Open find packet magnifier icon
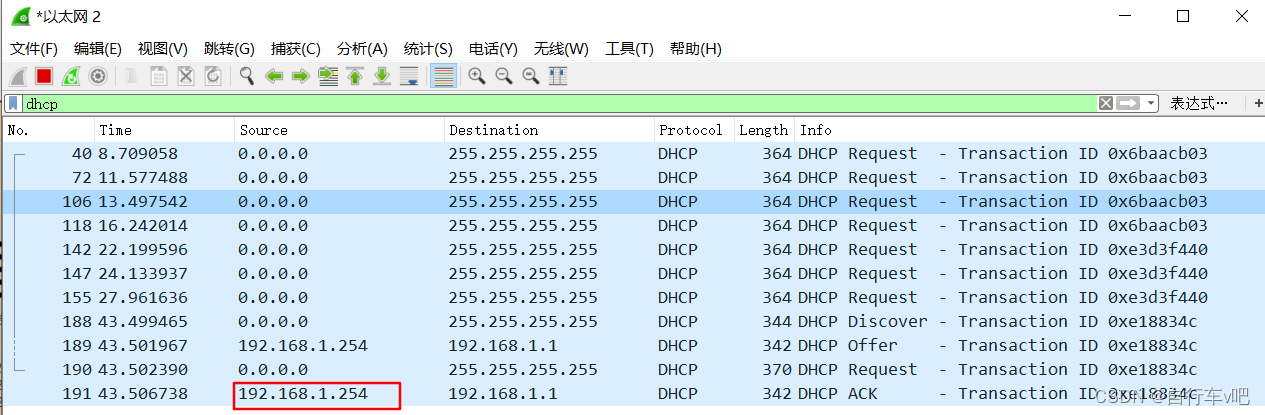The width and height of the screenshot is (1265, 415). (247, 76)
